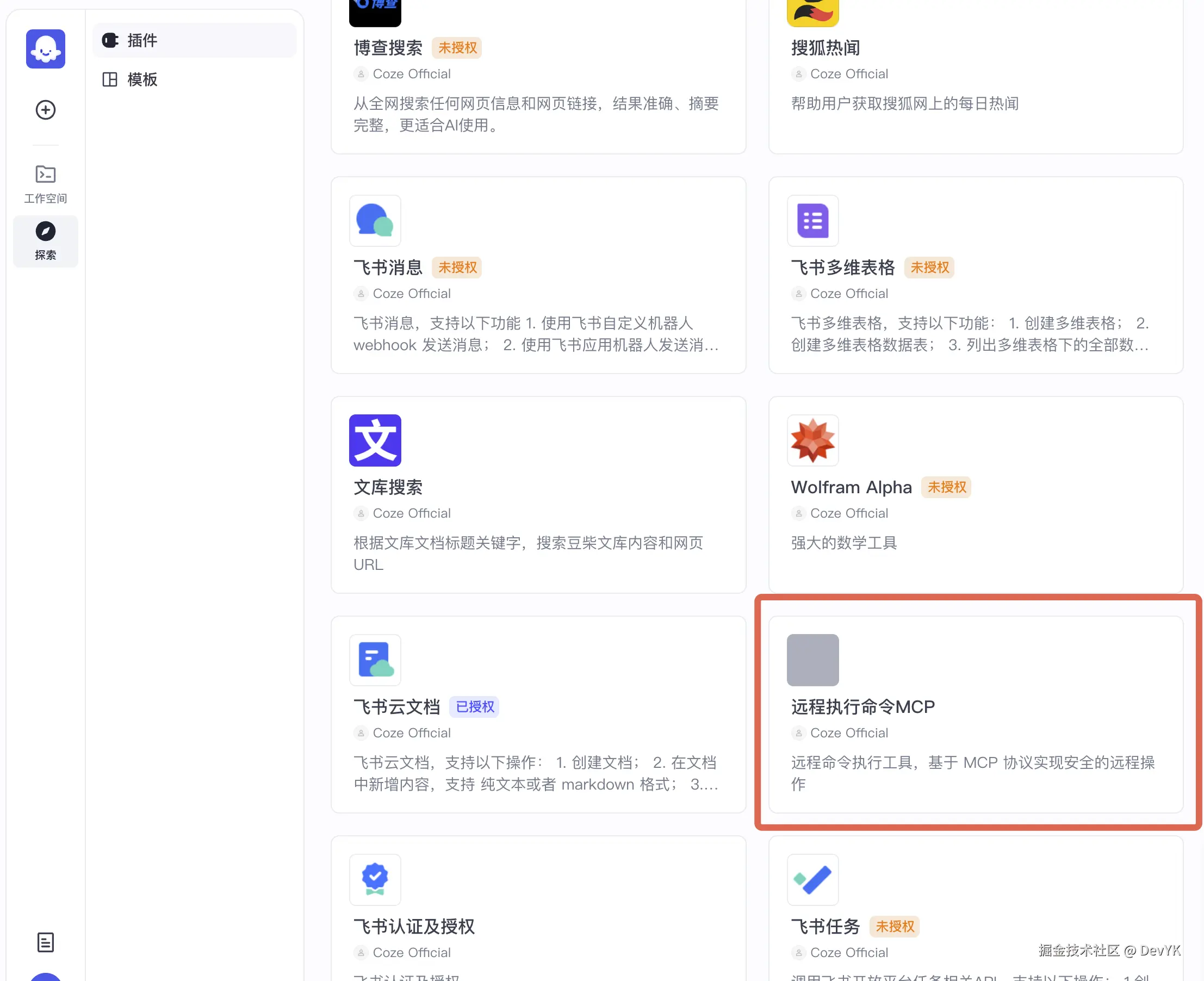Click the 飞书认证及授权 verified badge icon
The image size is (1204, 981).
click(x=375, y=879)
